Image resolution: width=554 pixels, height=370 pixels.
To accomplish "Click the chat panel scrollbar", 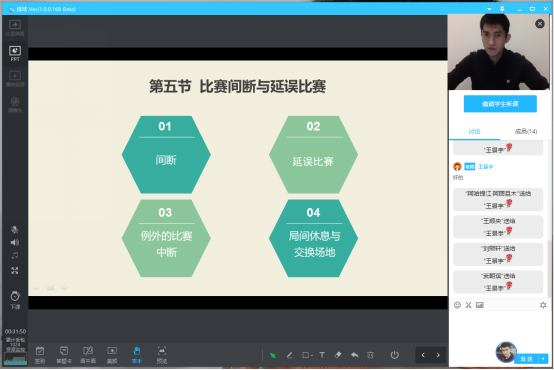I will point(550,269).
